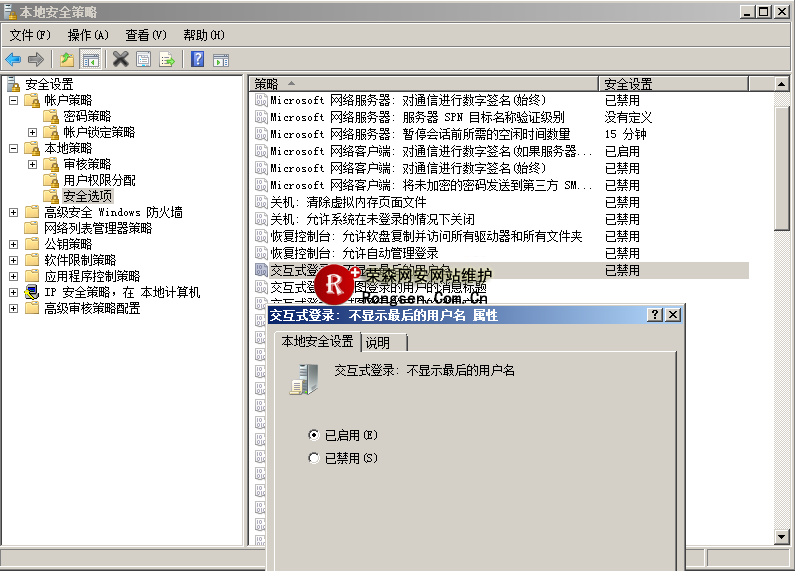
Task: Select the 已禁用 radio button
Action: click(x=315, y=458)
